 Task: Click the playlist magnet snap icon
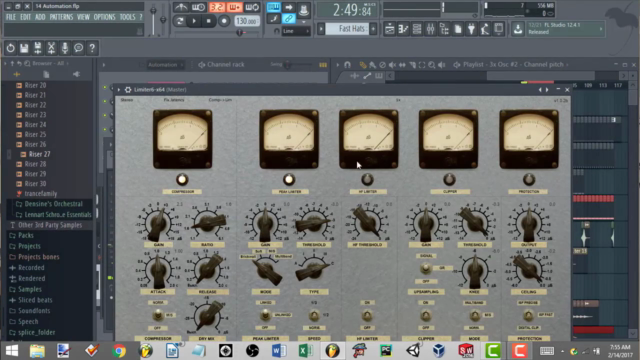(x=347, y=64)
